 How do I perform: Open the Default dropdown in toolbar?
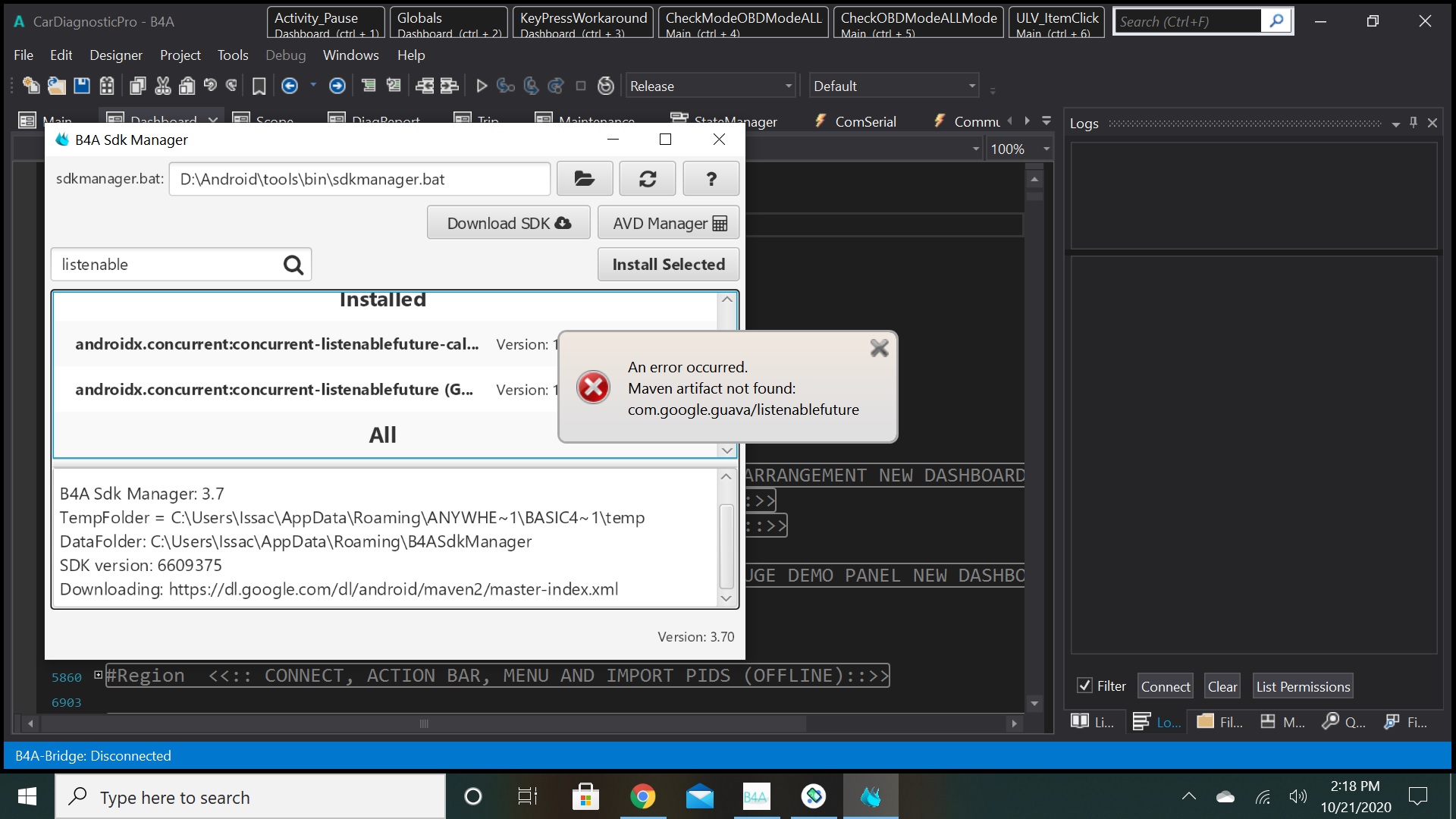pos(971,86)
